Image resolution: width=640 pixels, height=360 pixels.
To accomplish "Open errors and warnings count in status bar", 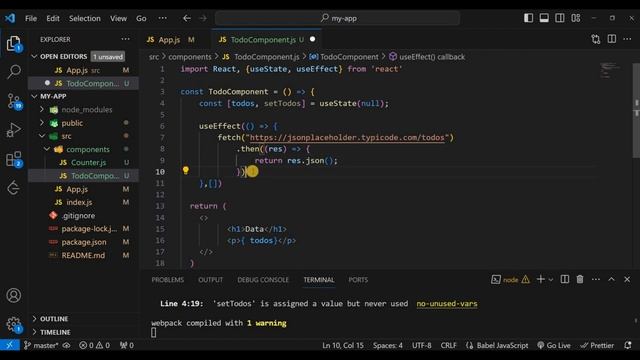I will tap(95, 345).
